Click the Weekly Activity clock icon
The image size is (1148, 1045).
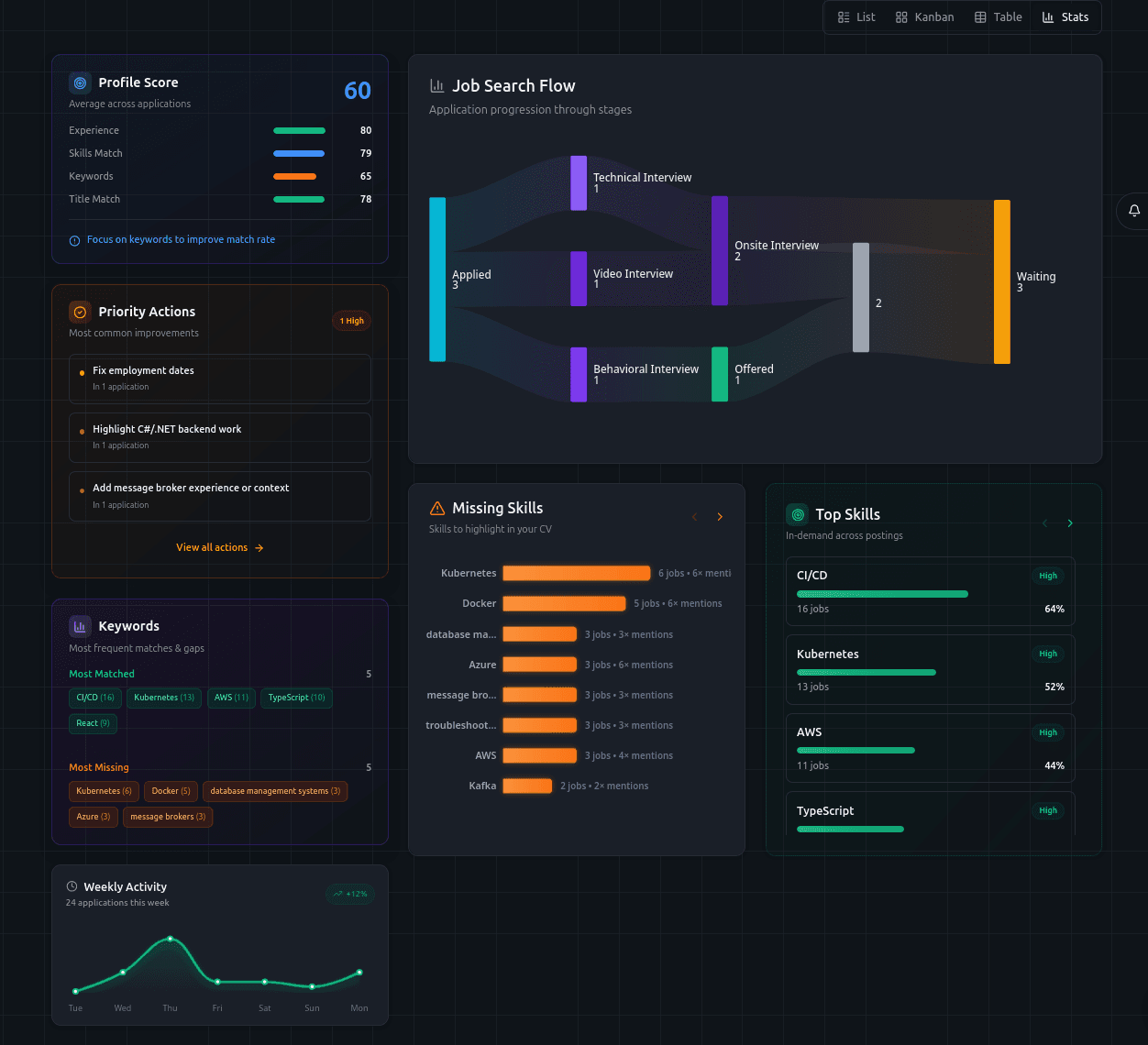[72, 886]
